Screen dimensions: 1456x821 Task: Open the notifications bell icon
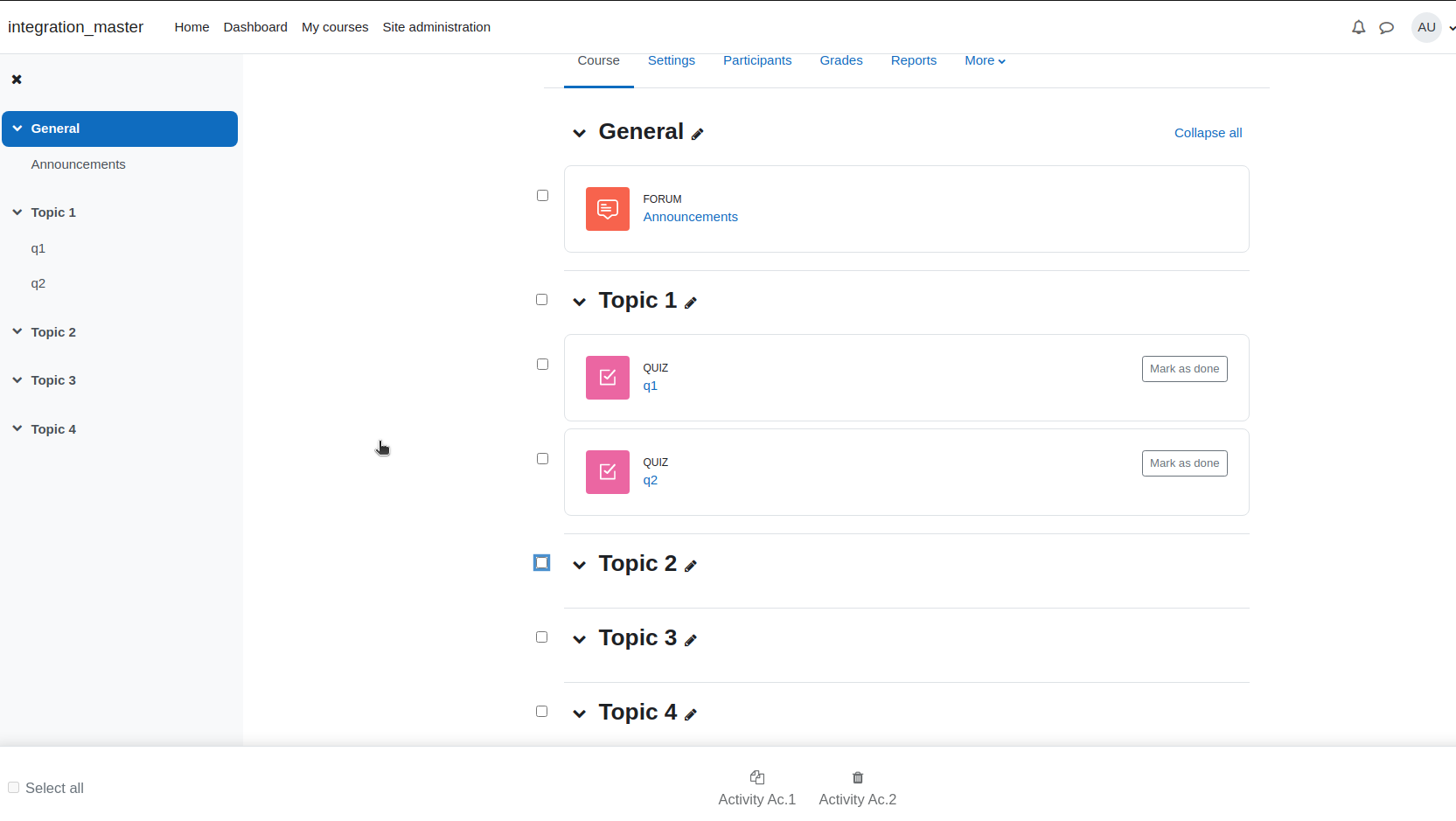[1358, 27]
